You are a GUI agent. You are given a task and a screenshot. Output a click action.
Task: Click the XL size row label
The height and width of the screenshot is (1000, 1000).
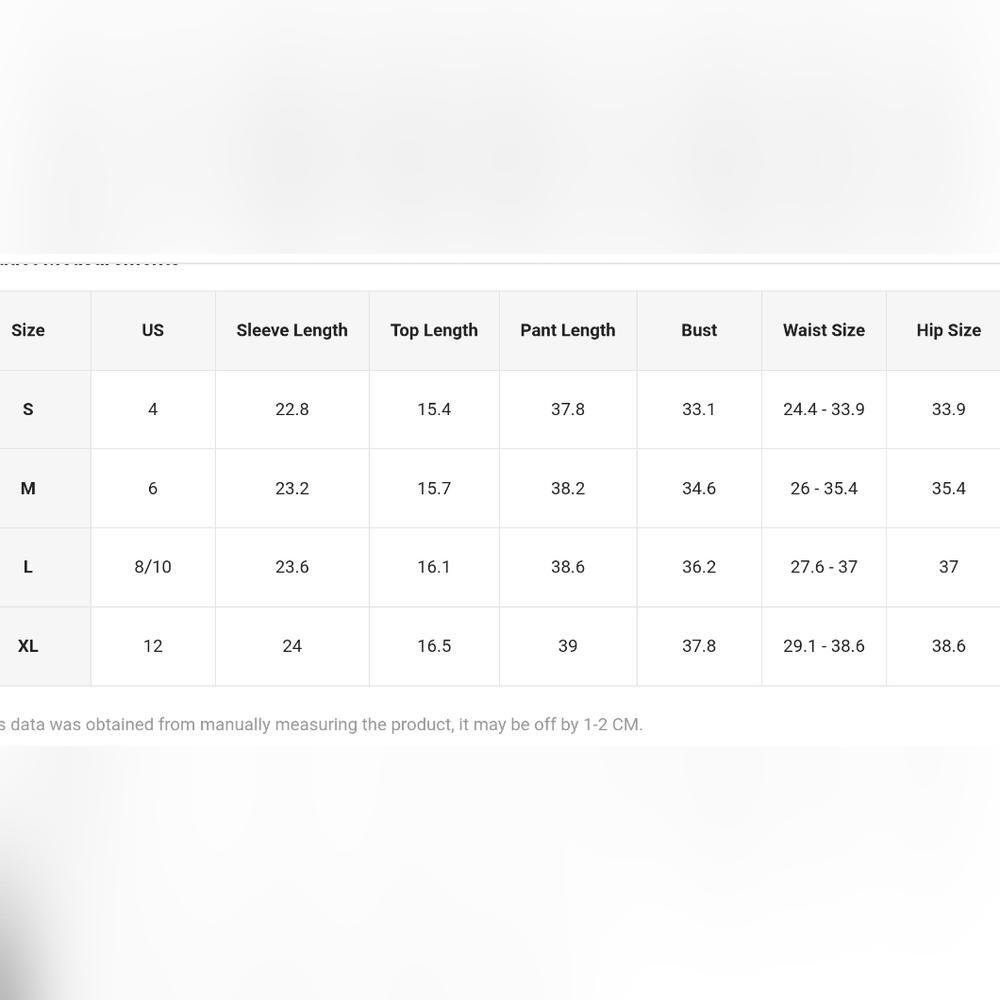pos(28,646)
